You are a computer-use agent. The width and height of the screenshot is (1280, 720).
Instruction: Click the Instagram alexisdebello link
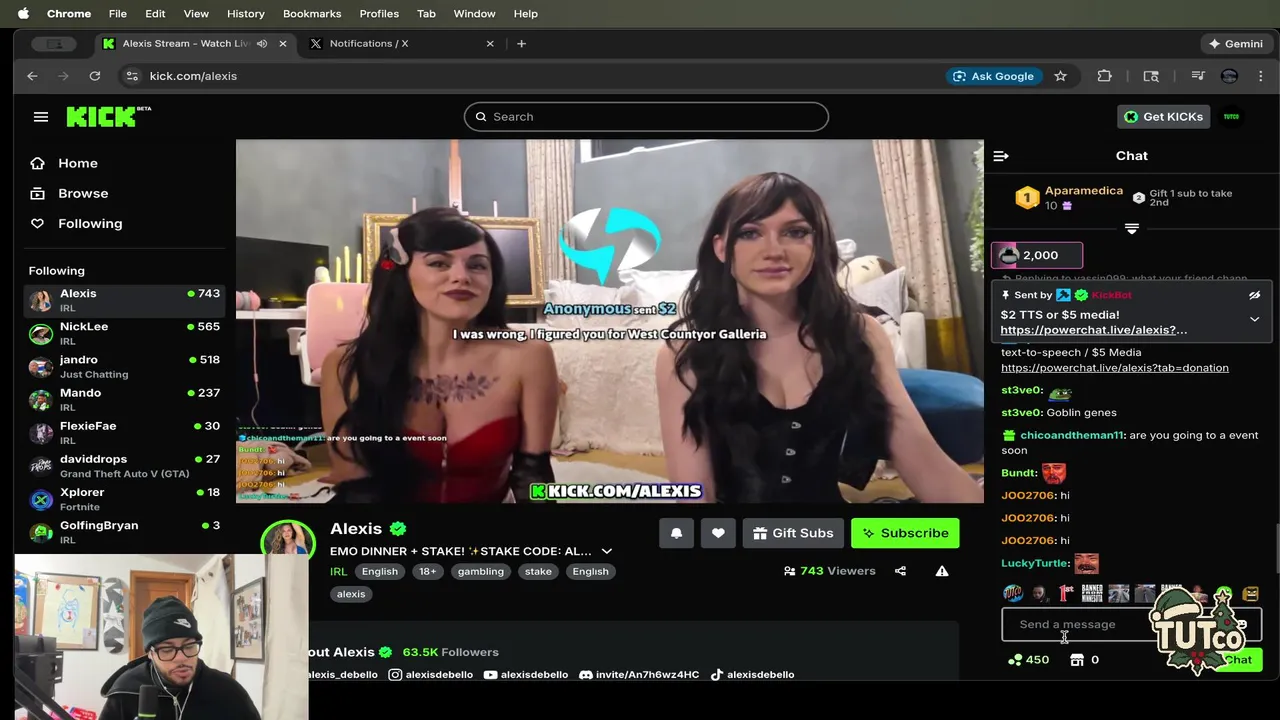point(430,675)
